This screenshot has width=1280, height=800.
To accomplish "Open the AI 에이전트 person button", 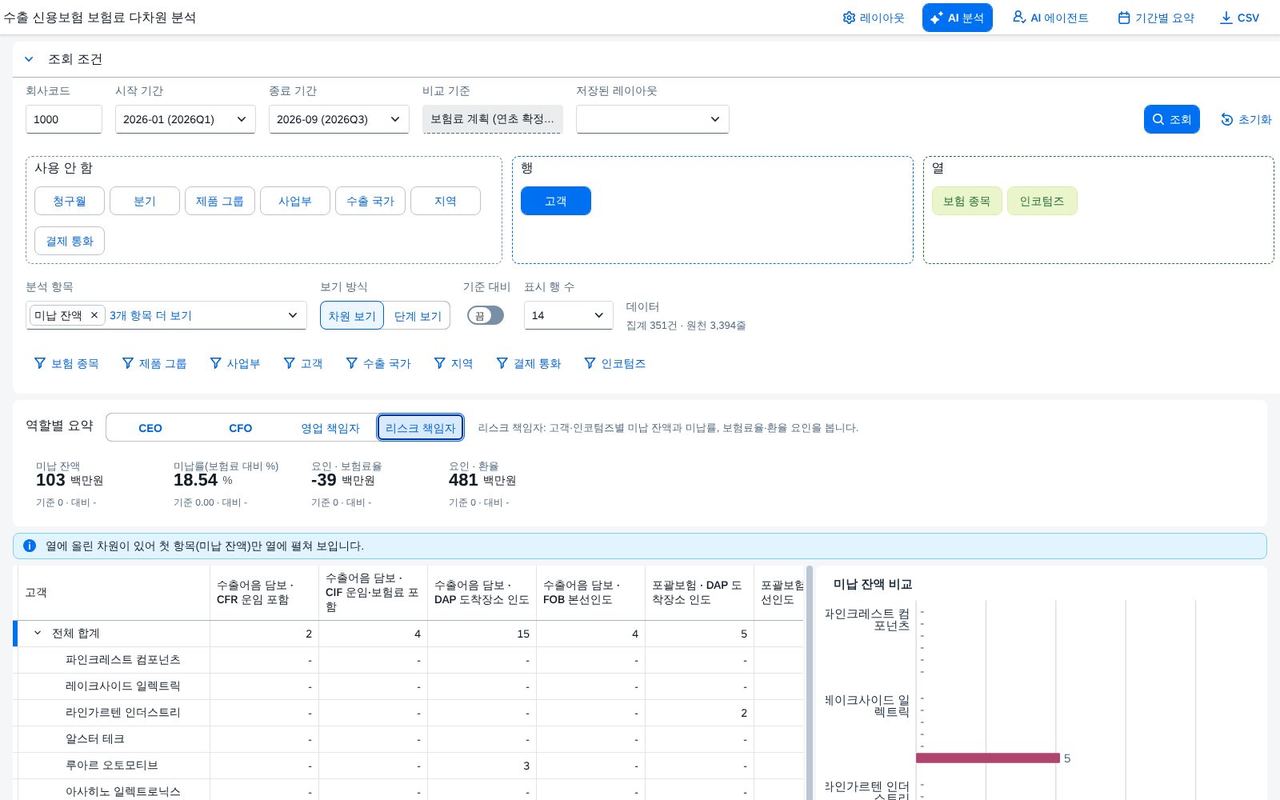I will pyautogui.click(x=1050, y=18).
